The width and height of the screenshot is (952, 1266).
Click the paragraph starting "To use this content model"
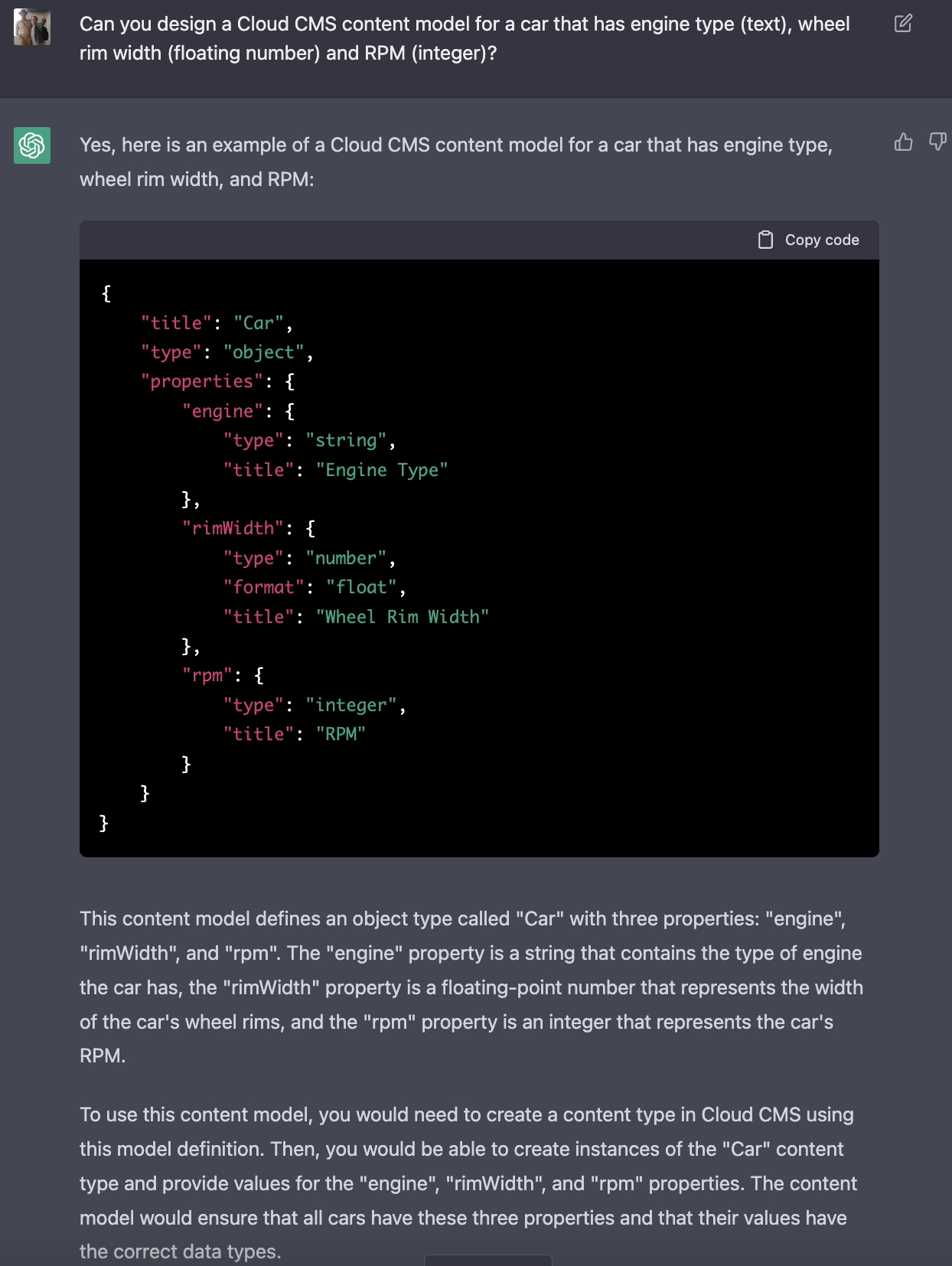pyautogui.click(x=468, y=1183)
